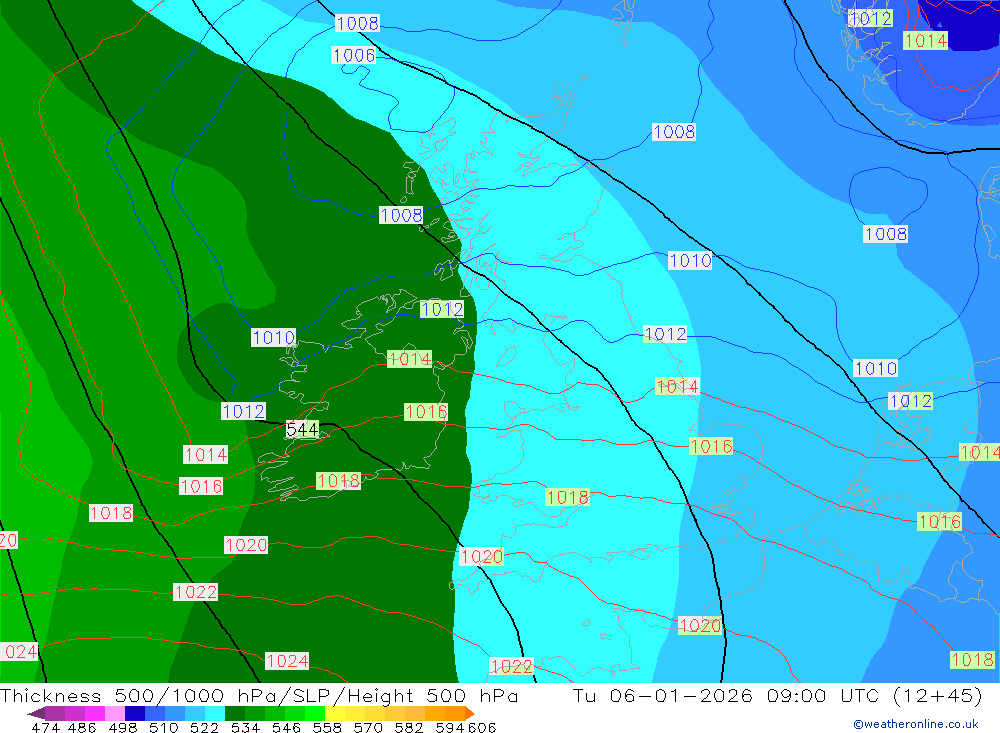Click the 1006 isobar label
Screen dimensions: 1000x733
click(354, 56)
